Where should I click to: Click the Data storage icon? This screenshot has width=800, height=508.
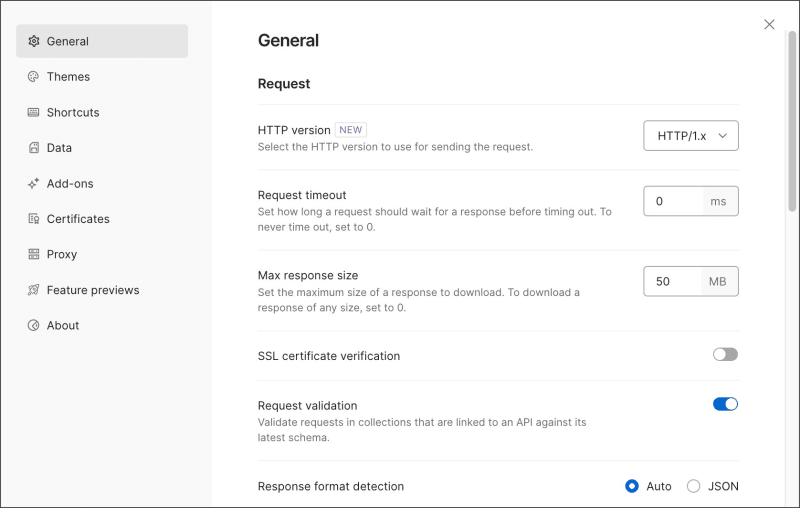tap(34, 148)
